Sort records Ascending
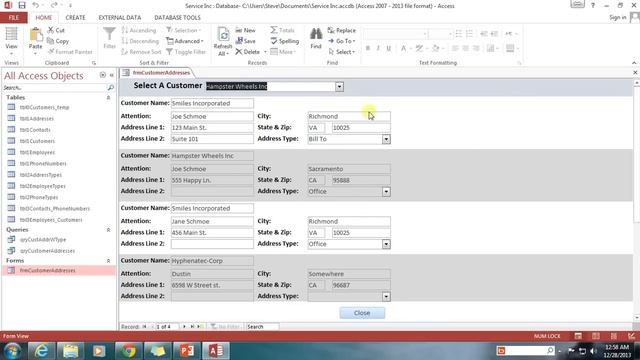Viewport: 640px width, 360px height. coord(139,30)
